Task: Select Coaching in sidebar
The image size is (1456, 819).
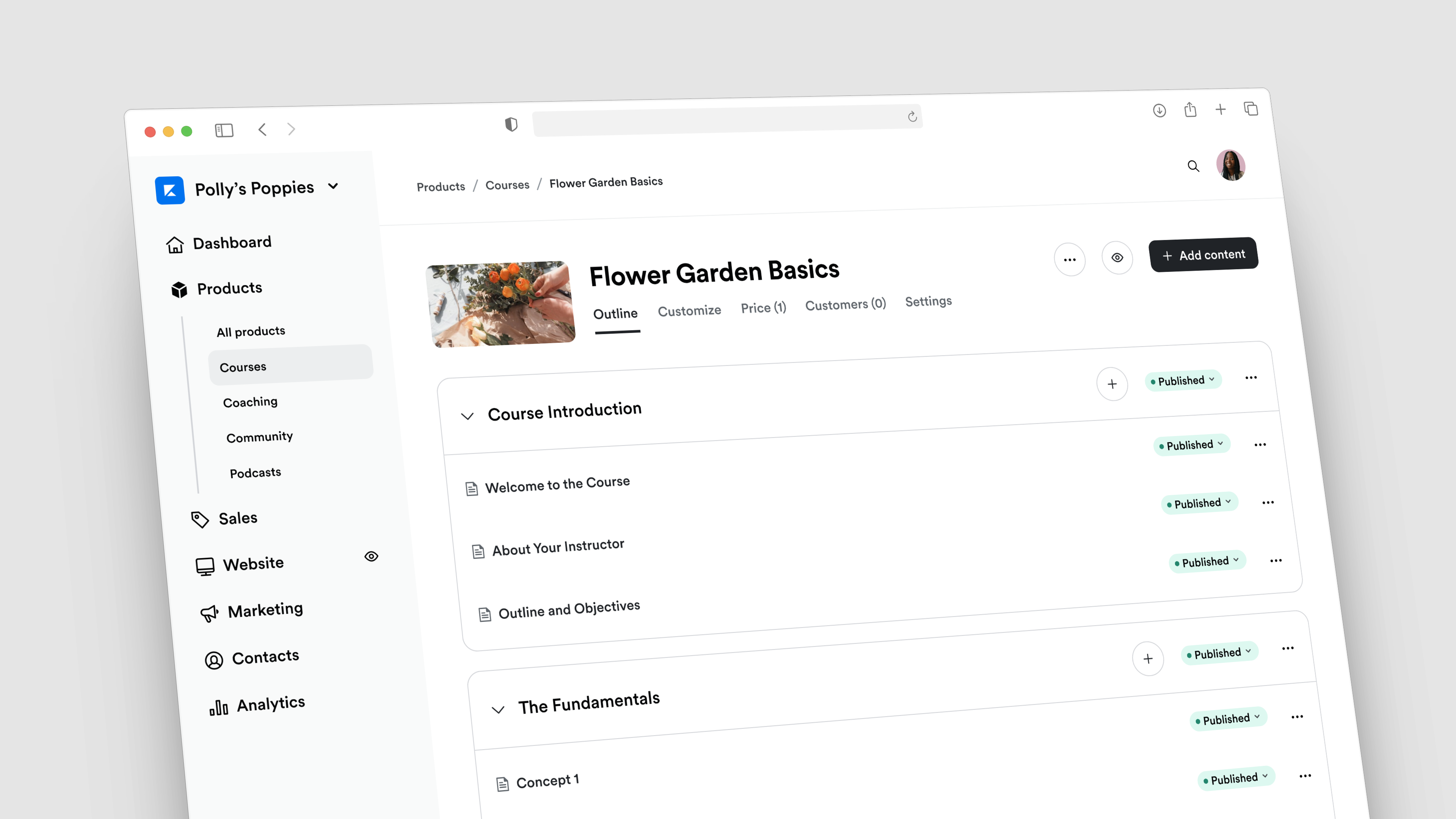Action: coord(250,402)
